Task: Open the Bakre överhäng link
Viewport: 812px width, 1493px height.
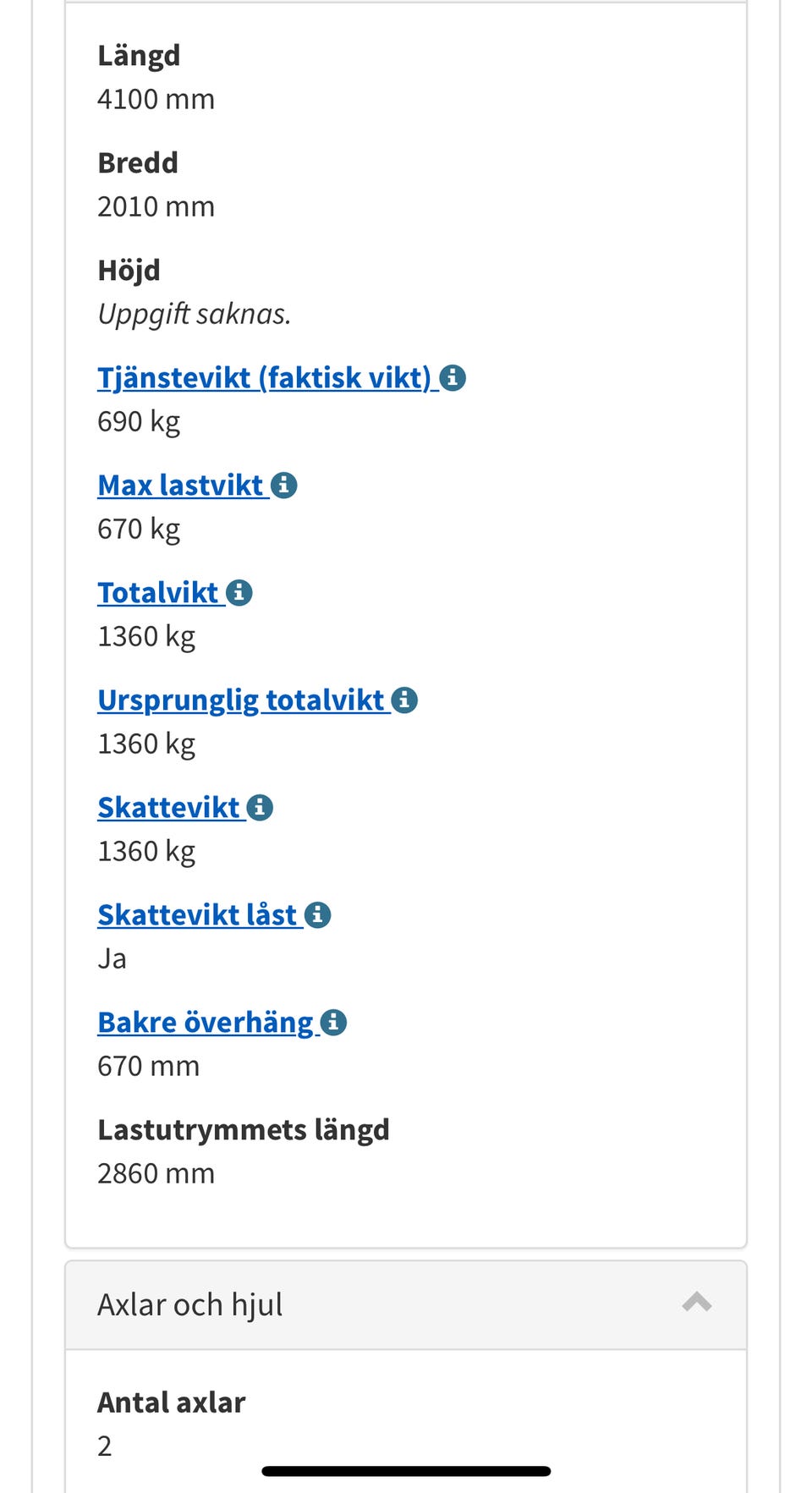Action: pyautogui.click(x=206, y=1022)
